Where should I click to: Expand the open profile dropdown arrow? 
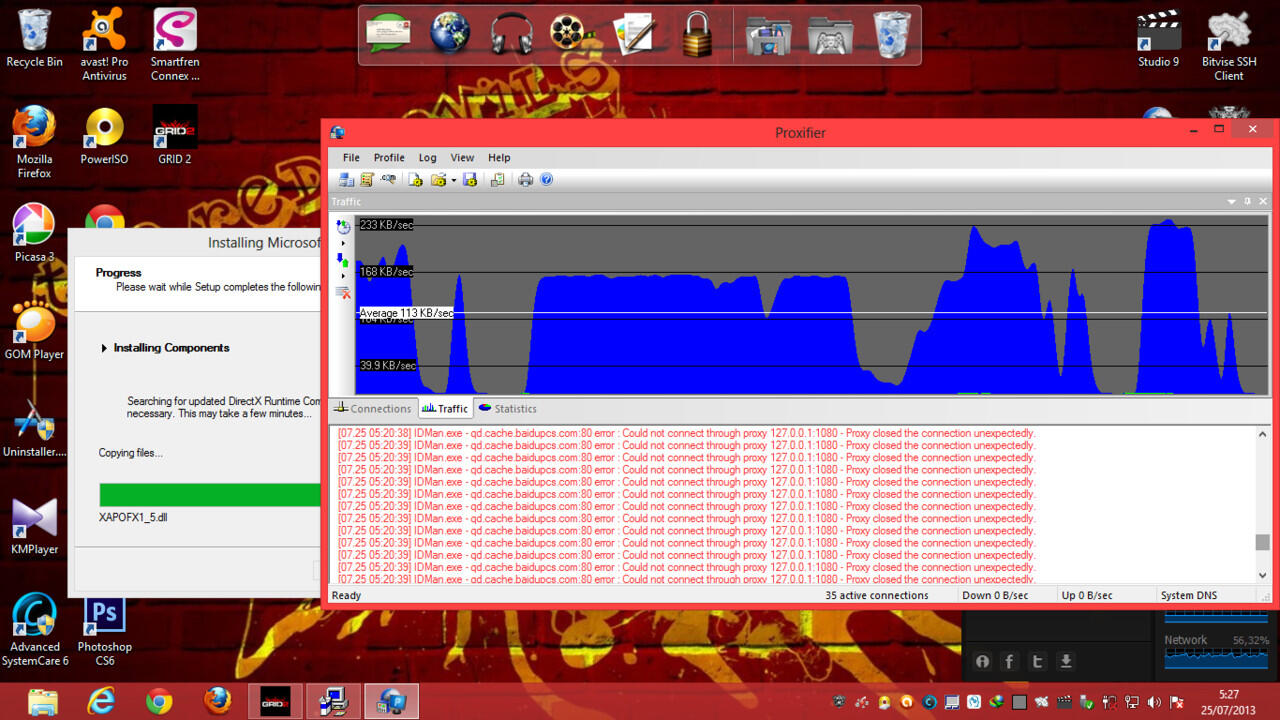click(453, 181)
